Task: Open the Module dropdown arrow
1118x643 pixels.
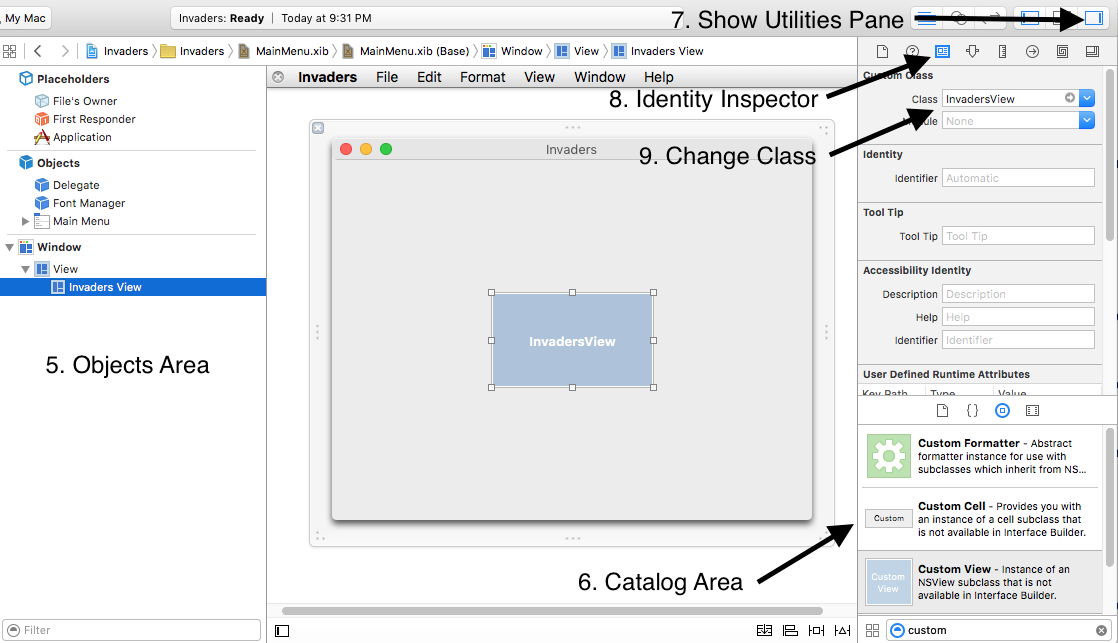Action: coord(1087,121)
